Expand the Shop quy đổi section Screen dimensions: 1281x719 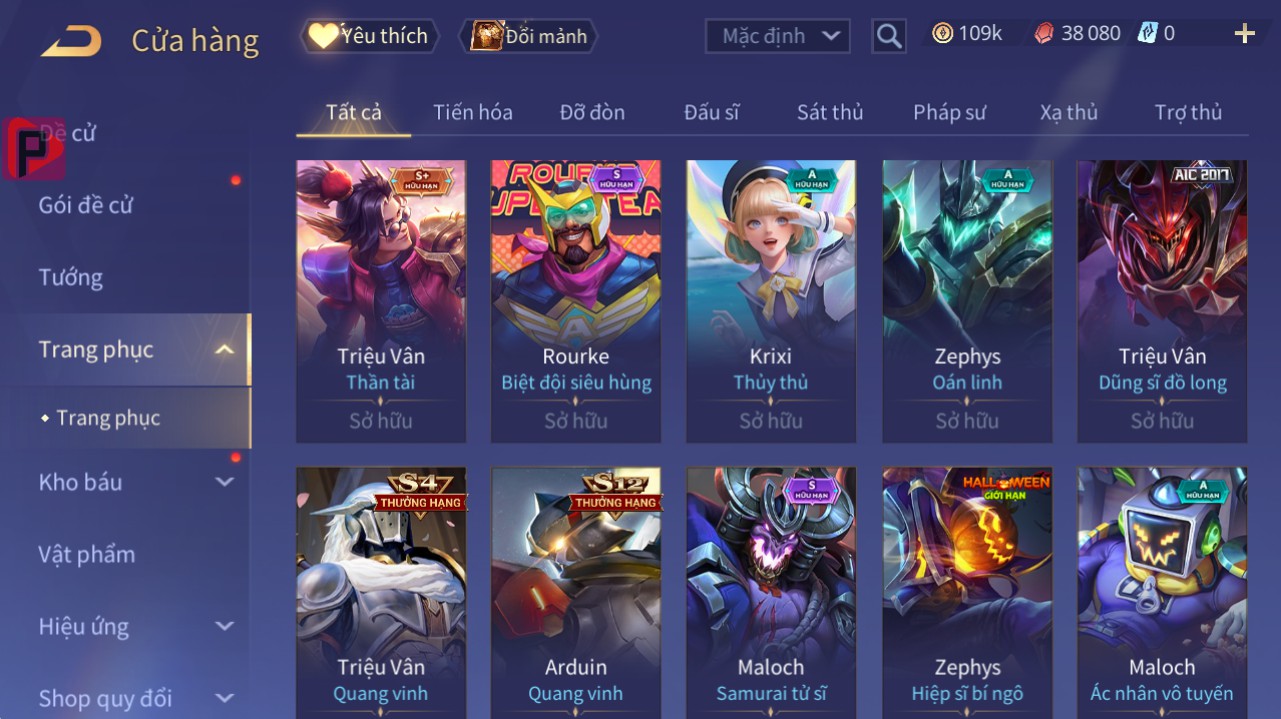tap(225, 698)
